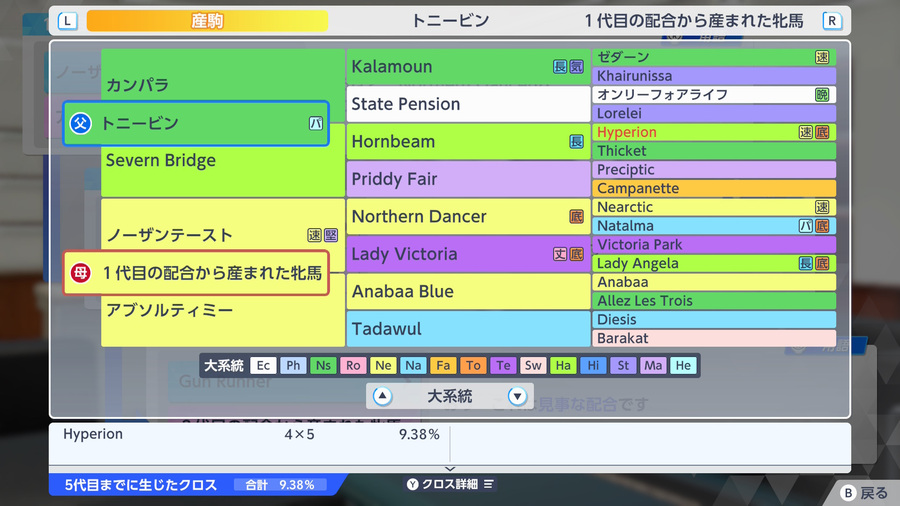Click the 速 badge on Hyperion
This screenshot has height=506, width=900.
point(805,132)
